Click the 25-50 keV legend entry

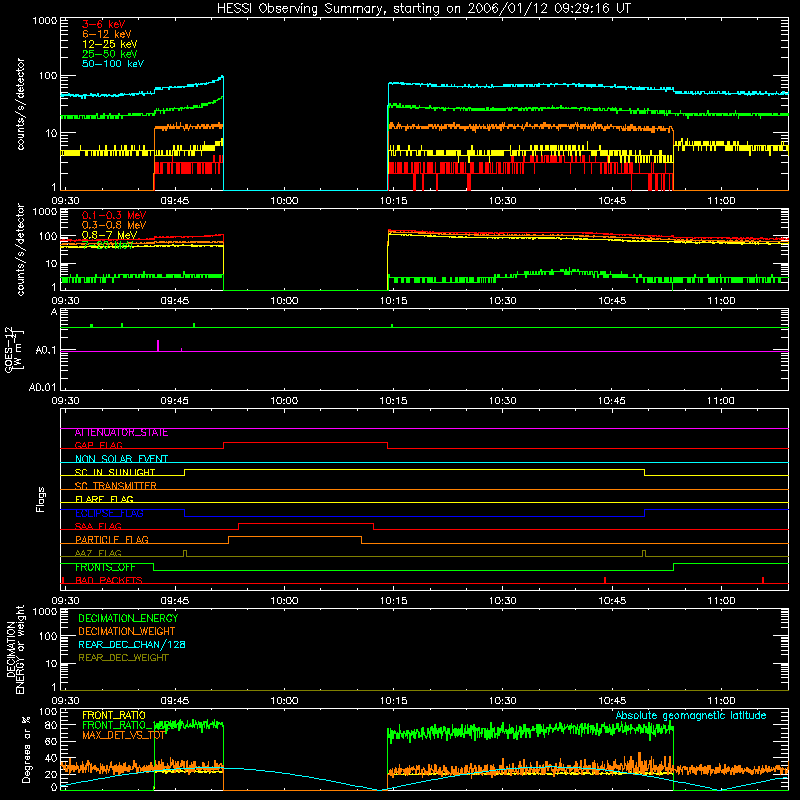click(110, 54)
